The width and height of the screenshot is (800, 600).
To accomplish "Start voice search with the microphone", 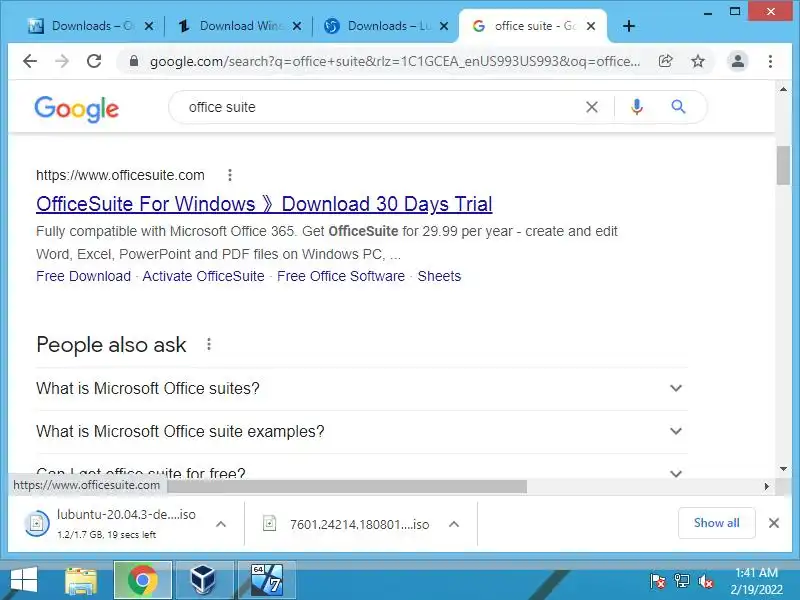I will [636, 107].
